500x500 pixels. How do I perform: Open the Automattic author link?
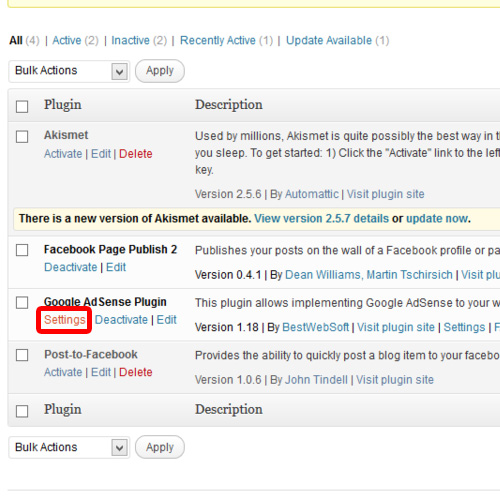(x=312, y=194)
